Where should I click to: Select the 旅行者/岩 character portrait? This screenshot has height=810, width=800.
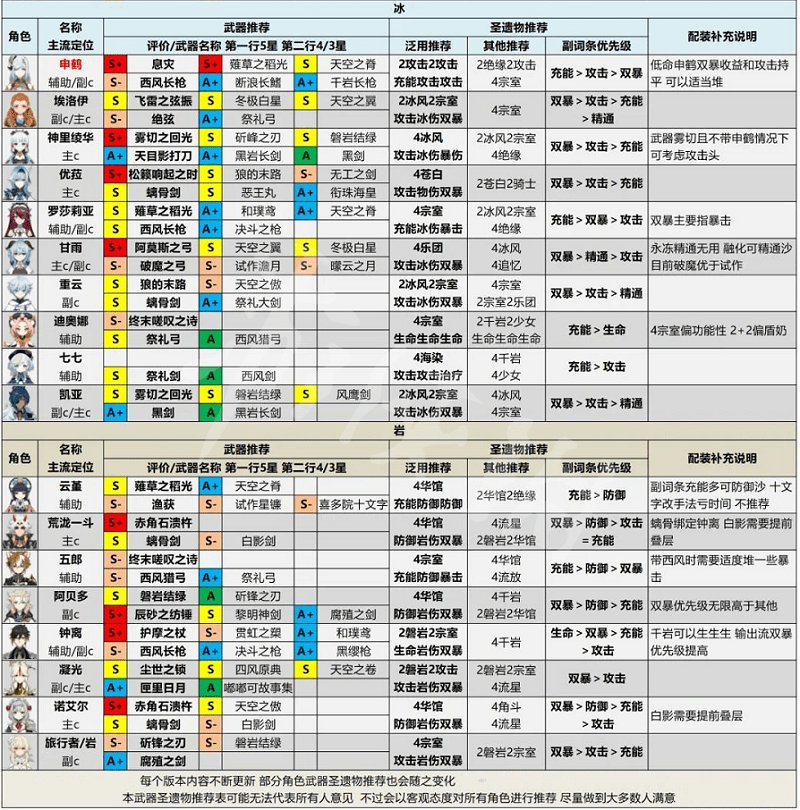pos(20,752)
